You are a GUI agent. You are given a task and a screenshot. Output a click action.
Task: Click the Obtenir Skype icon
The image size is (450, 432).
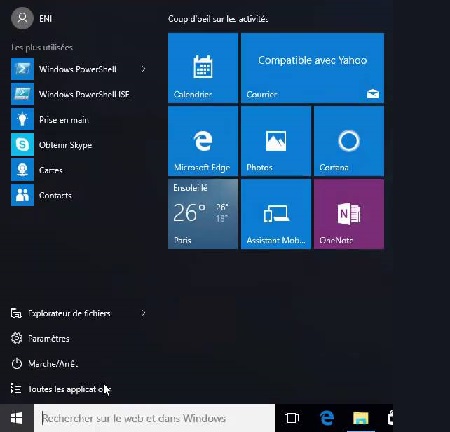[x=22, y=145]
